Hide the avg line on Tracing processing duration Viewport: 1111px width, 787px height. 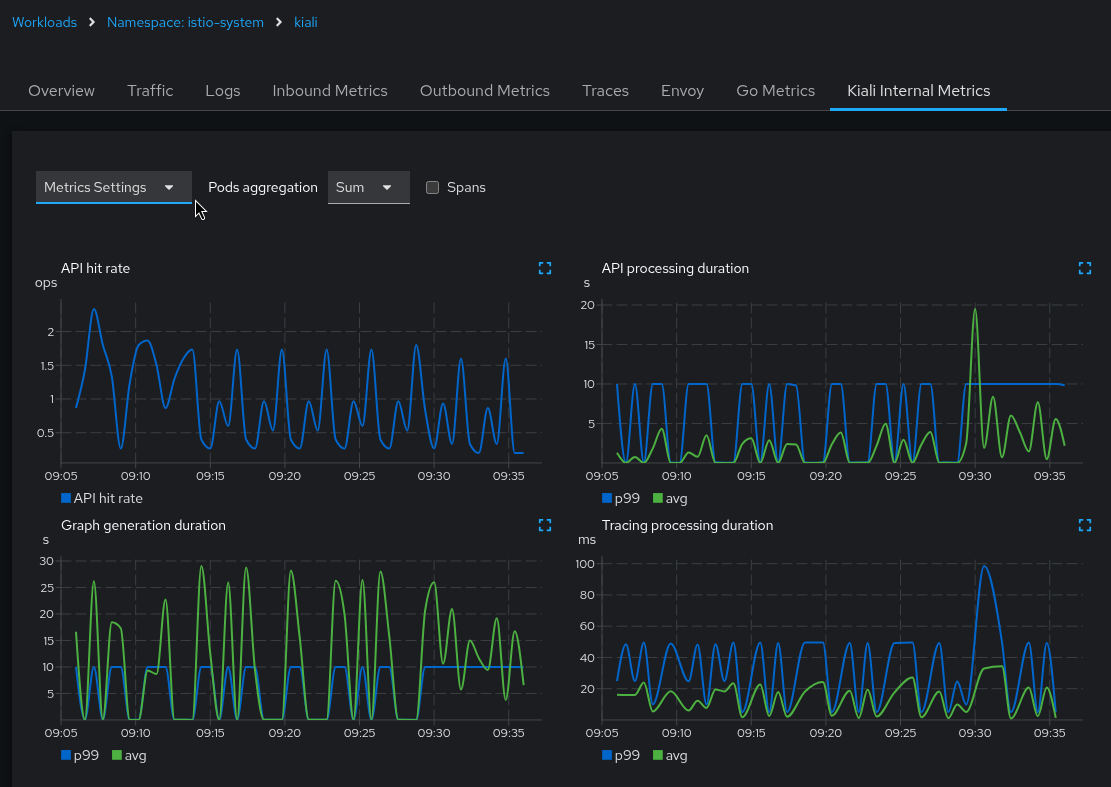click(670, 755)
